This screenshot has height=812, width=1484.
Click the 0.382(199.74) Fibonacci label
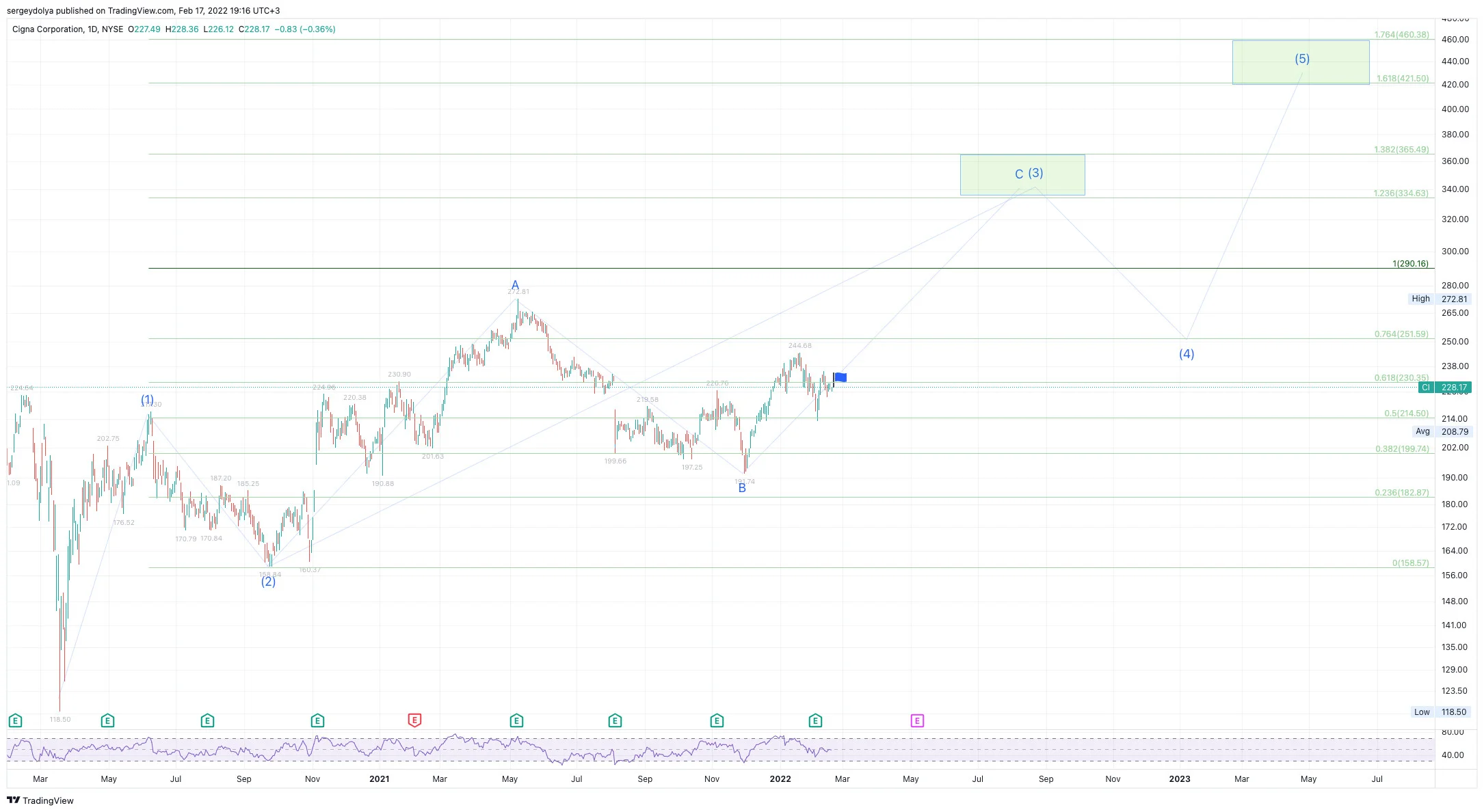point(1402,449)
